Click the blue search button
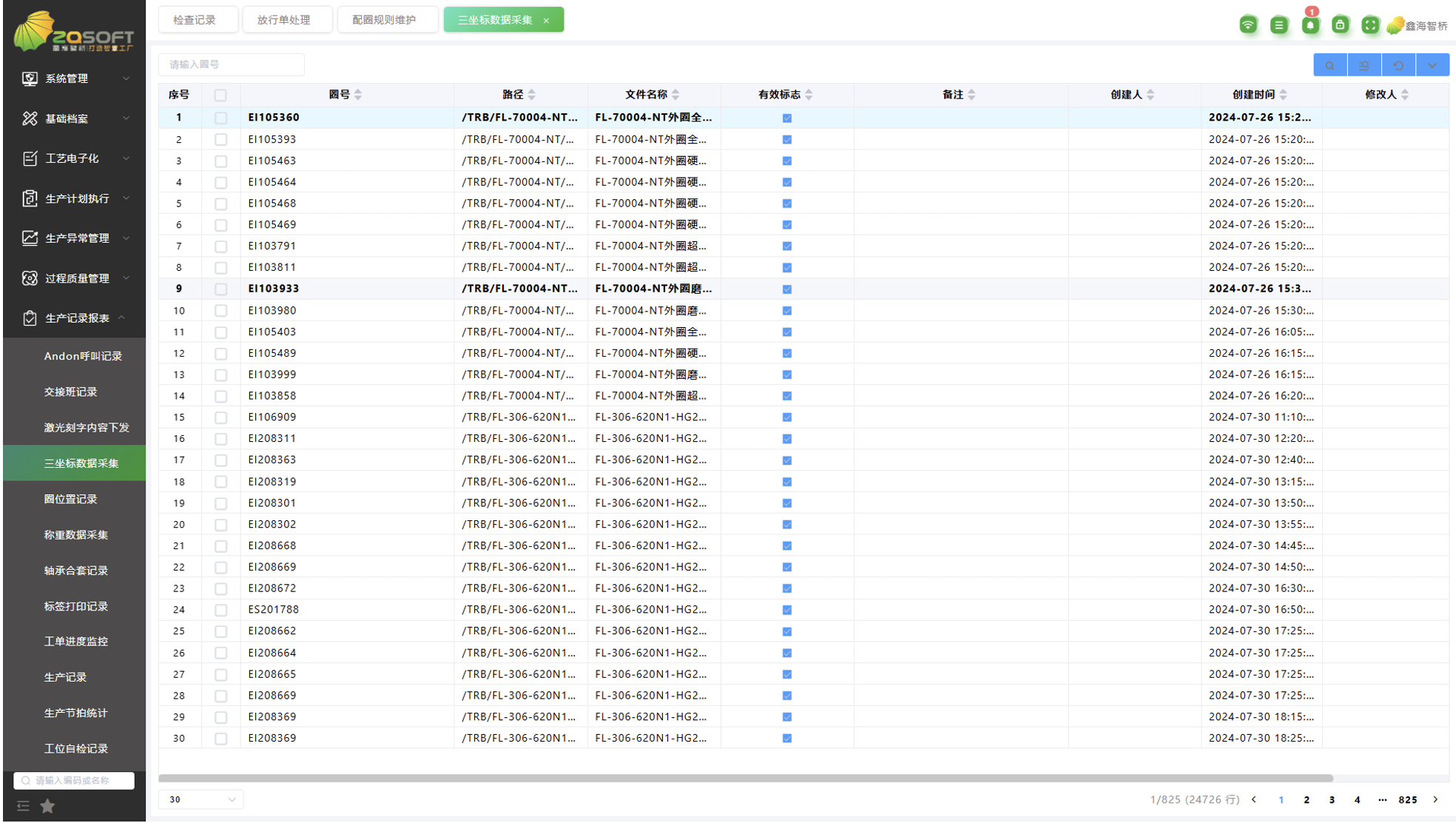Image resolution: width=1456 pixels, height=823 pixels. [1330, 65]
